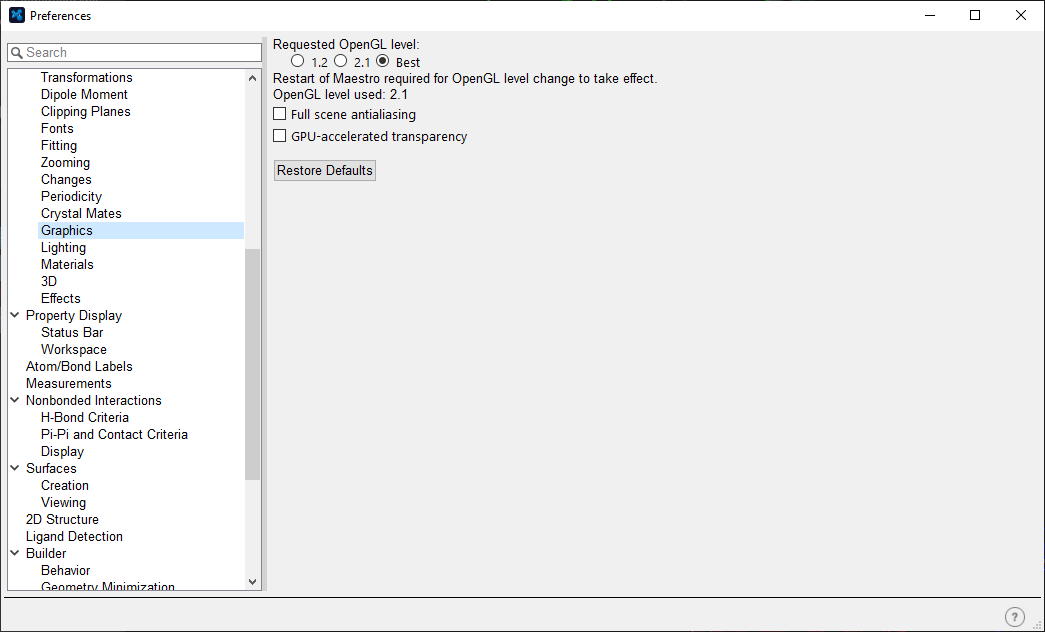Collapse the Surfaces tree node
Screen dimensions: 1045x632
(15, 469)
